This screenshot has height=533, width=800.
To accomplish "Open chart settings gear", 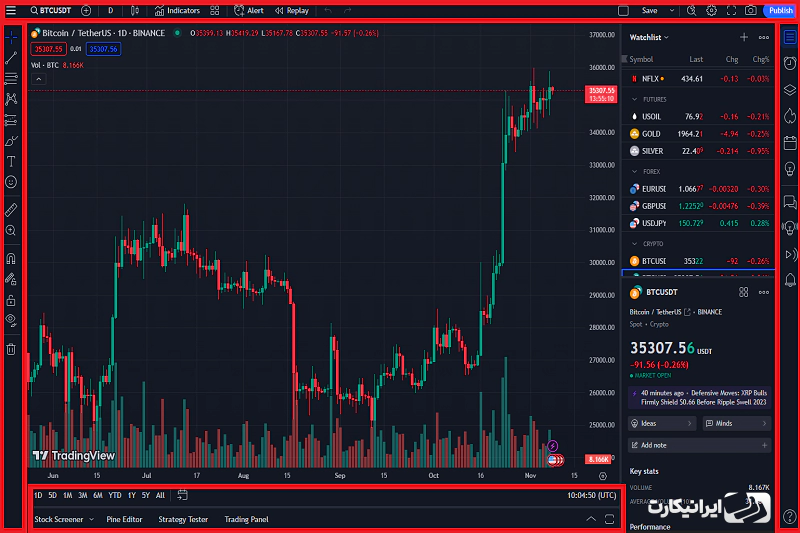I will pyautogui.click(x=711, y=11).
